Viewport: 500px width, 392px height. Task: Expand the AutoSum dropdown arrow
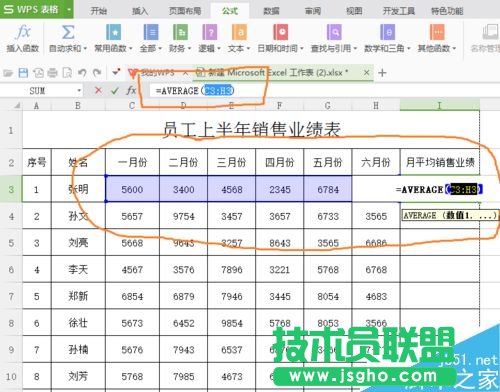tap(85, 49)
